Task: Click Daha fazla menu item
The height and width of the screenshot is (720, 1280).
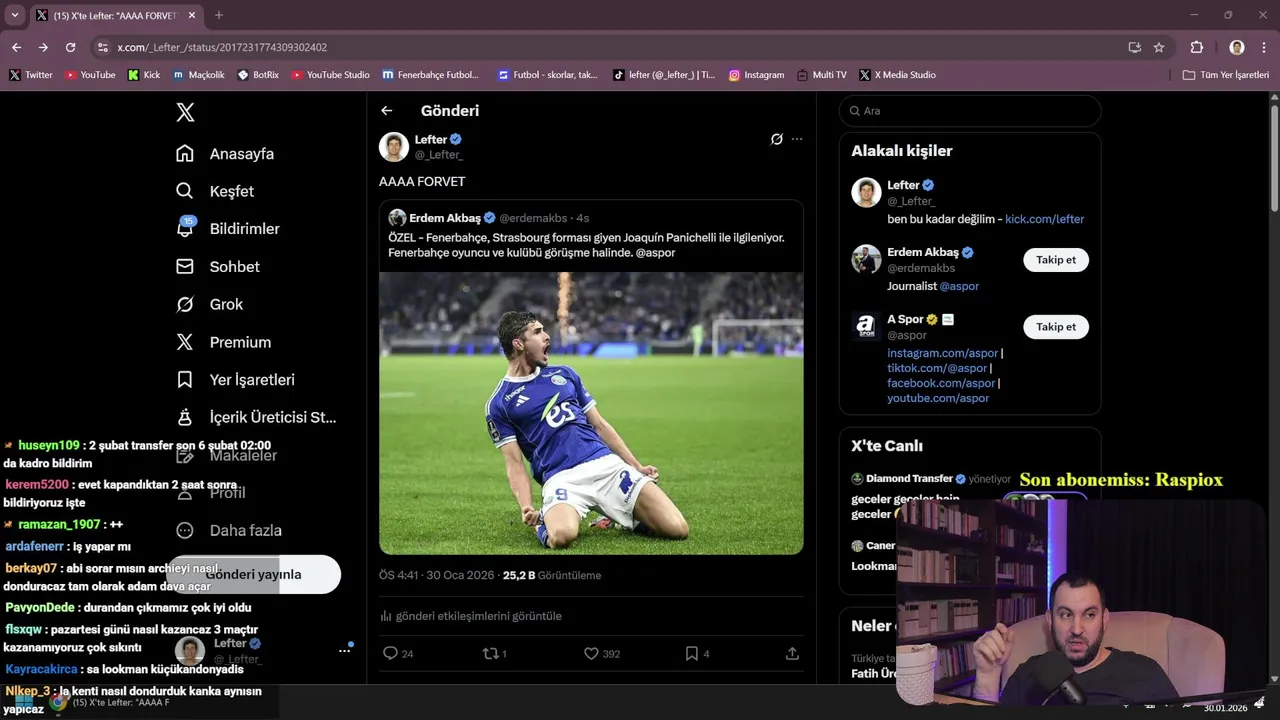Action: (229, 530)
